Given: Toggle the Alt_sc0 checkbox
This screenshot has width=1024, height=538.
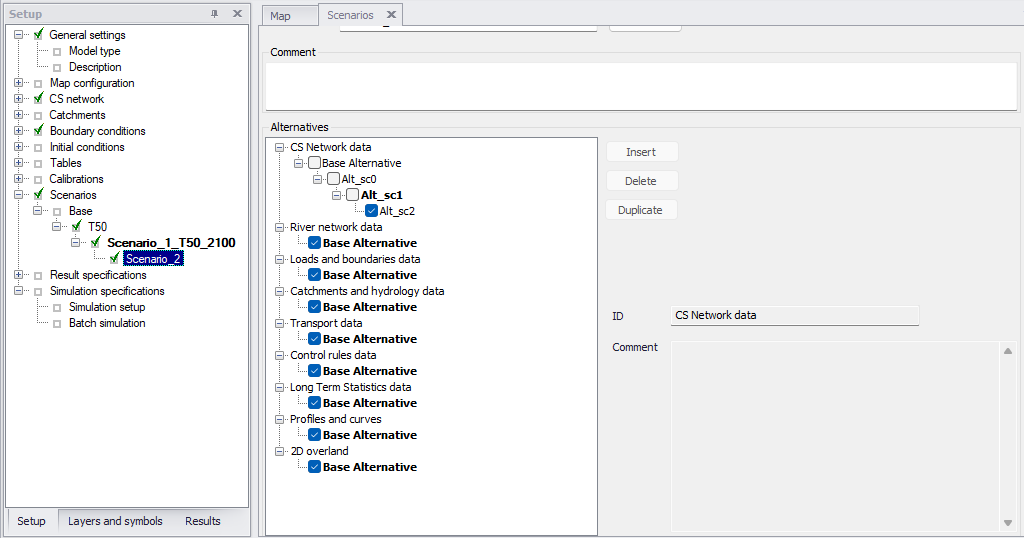Looking at the screenshot, I should pos(334,179).
